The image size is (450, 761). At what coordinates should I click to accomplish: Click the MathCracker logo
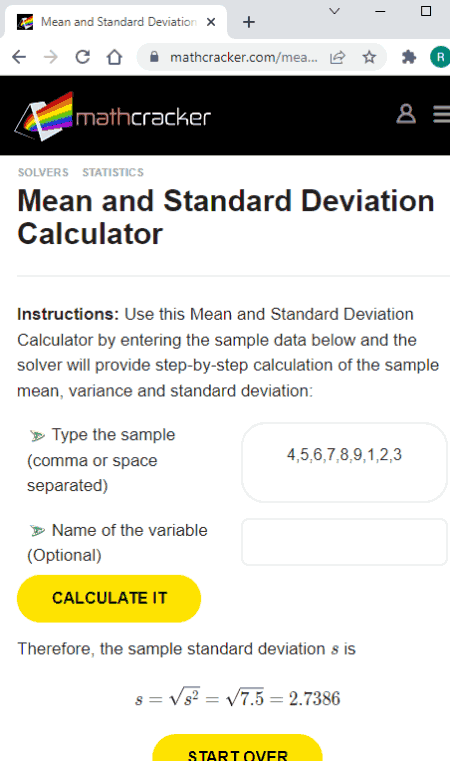pyautogui.click(x=113, y=116)
